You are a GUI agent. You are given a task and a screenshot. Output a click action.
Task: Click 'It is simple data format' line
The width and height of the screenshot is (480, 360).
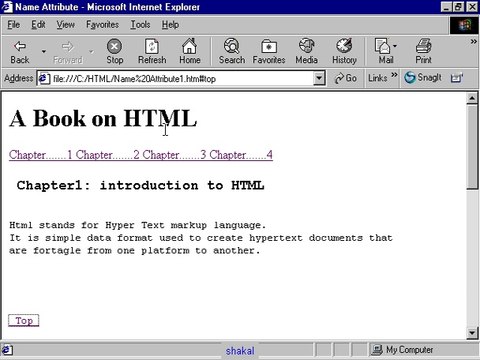coord(201,238)
